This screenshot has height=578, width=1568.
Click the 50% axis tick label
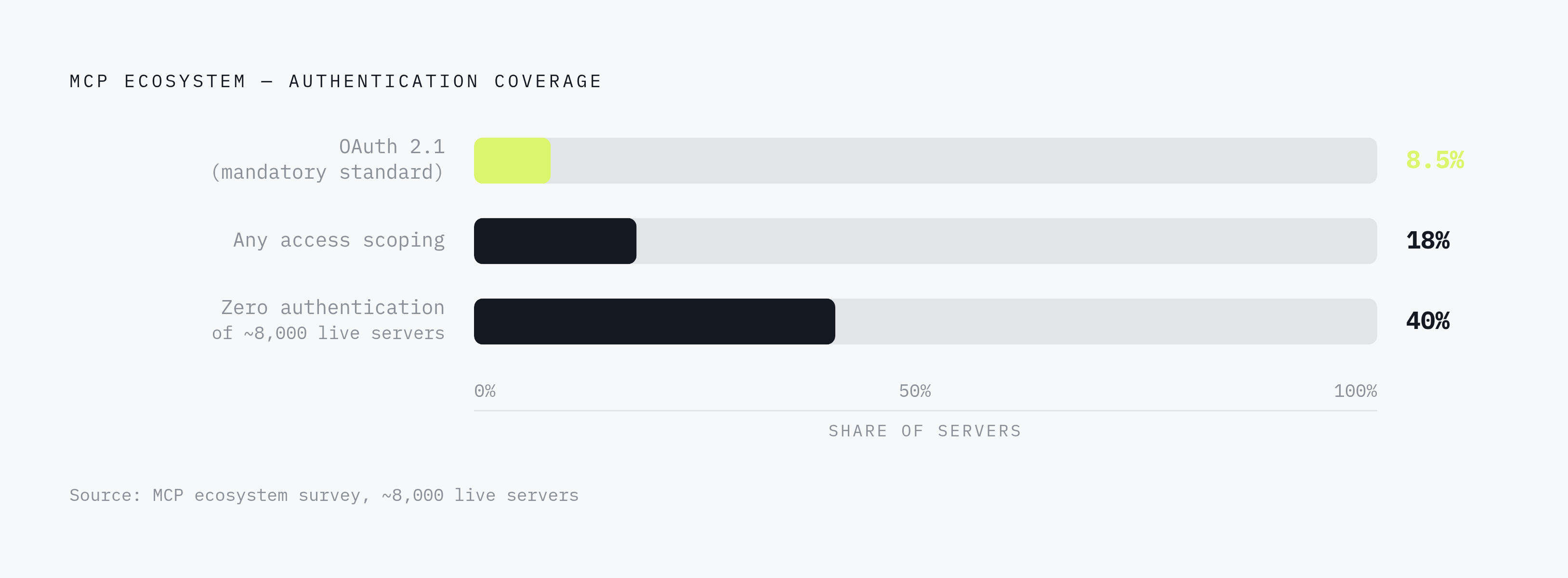pos(914,391)
